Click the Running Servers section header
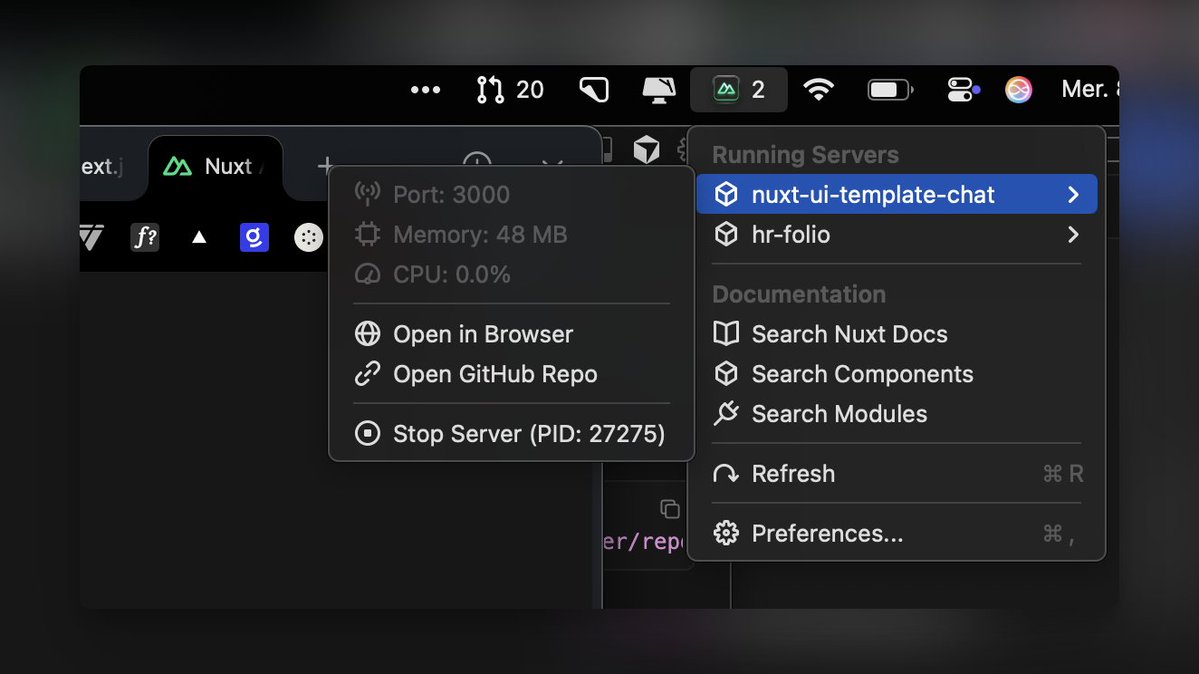Screen dimensions: 1199x674 [805, 155]
